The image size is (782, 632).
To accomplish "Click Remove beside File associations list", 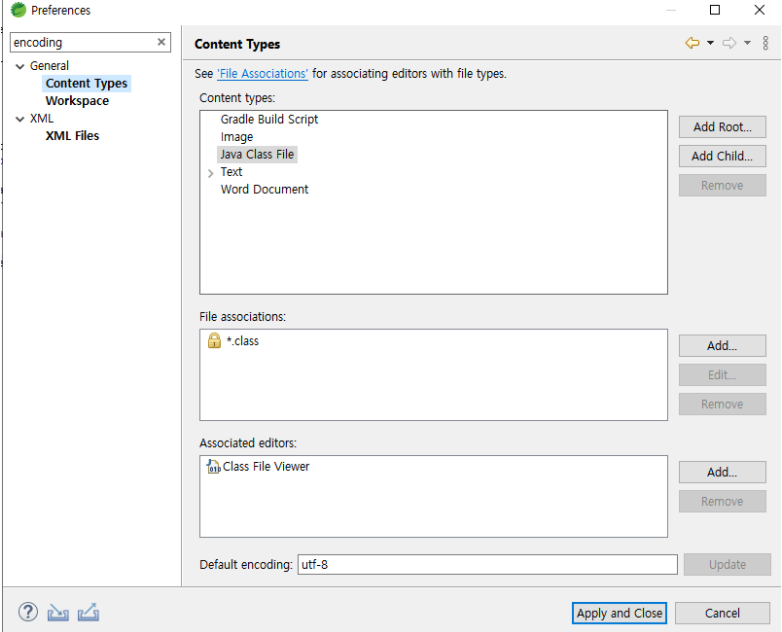I will pyautogui.click(x=722, y=404).
